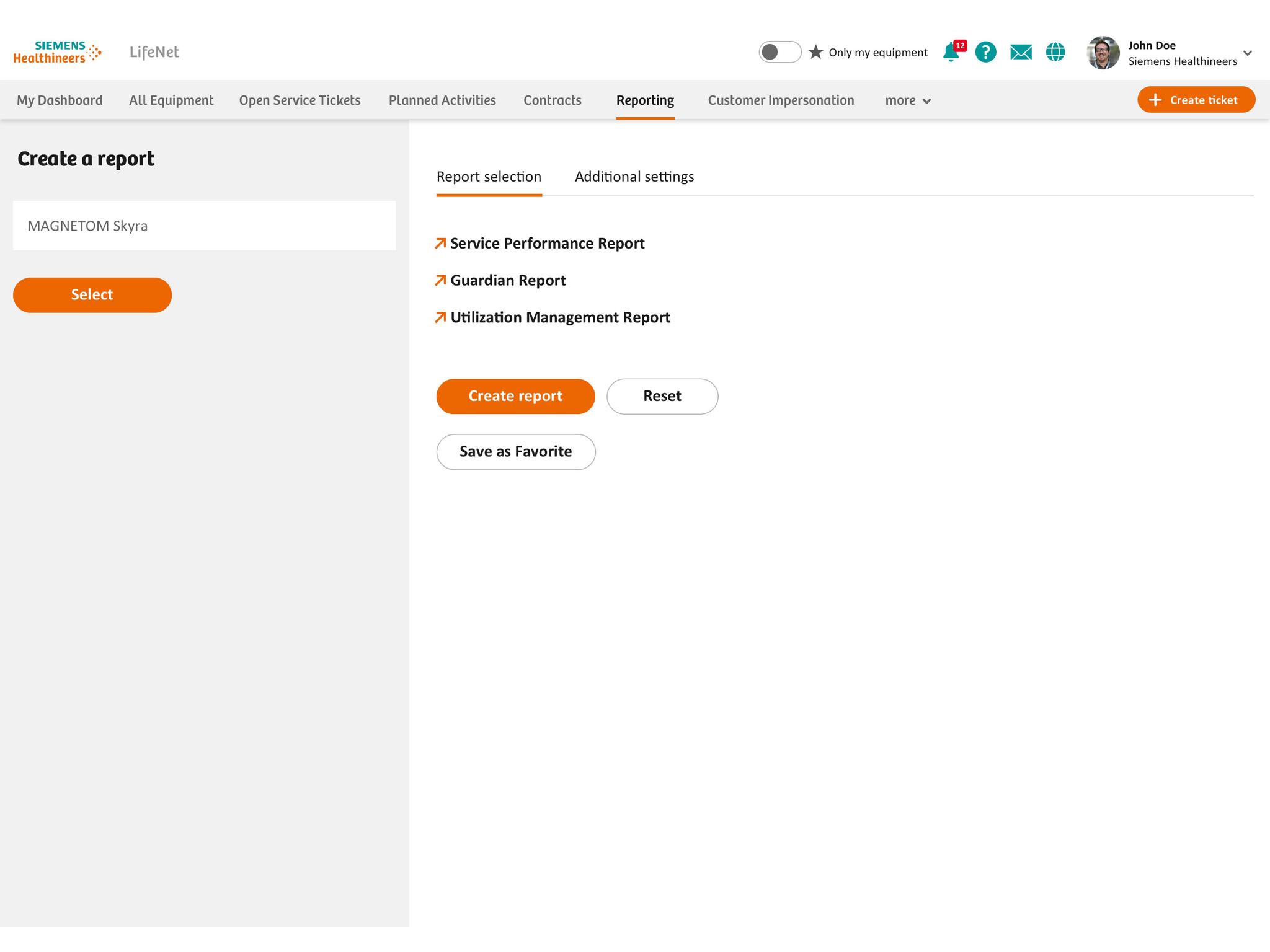Click John Doe's profile picture
Screen dimensions: 1270x952
(x=1103, y=53)
